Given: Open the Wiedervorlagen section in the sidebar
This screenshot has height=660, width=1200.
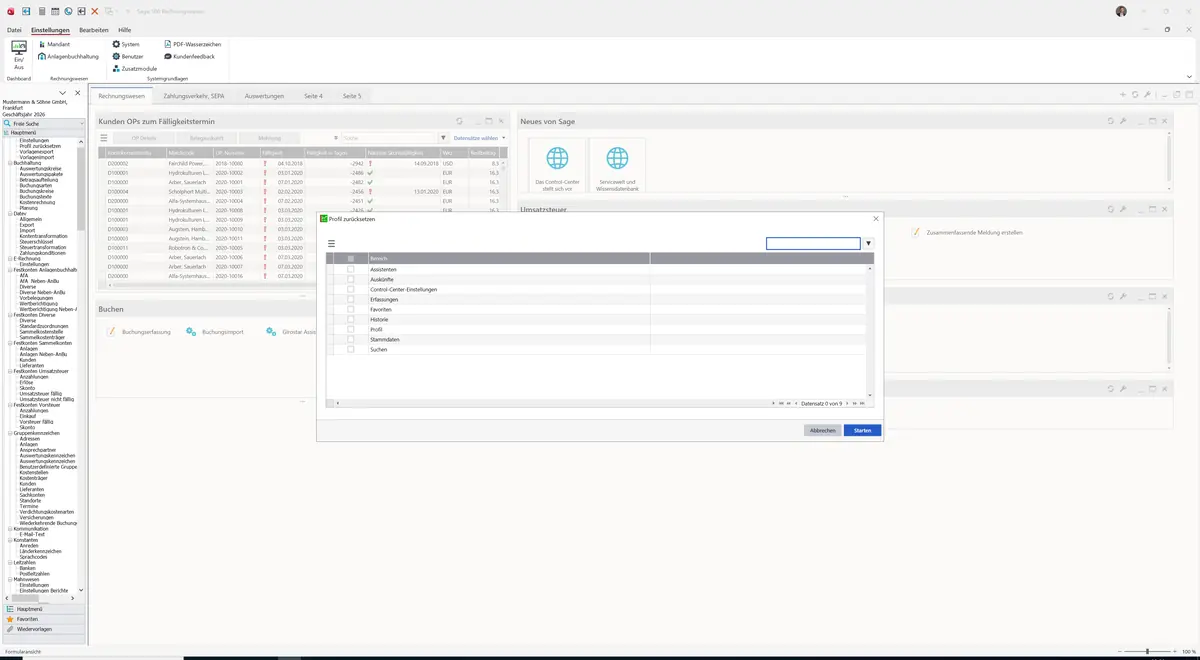Looking at the screenshot, I should click(43, 629).
